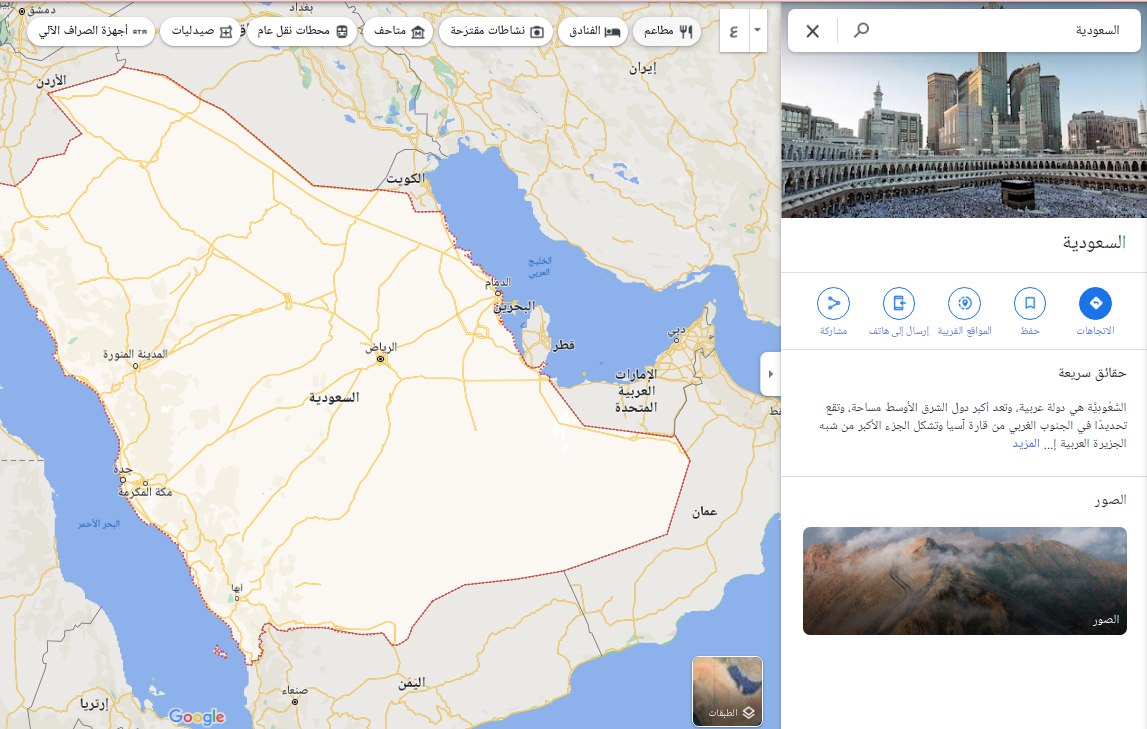Click the دبي city label
The height and width of the screenshot is (729, 1147).
coord(678,330)
